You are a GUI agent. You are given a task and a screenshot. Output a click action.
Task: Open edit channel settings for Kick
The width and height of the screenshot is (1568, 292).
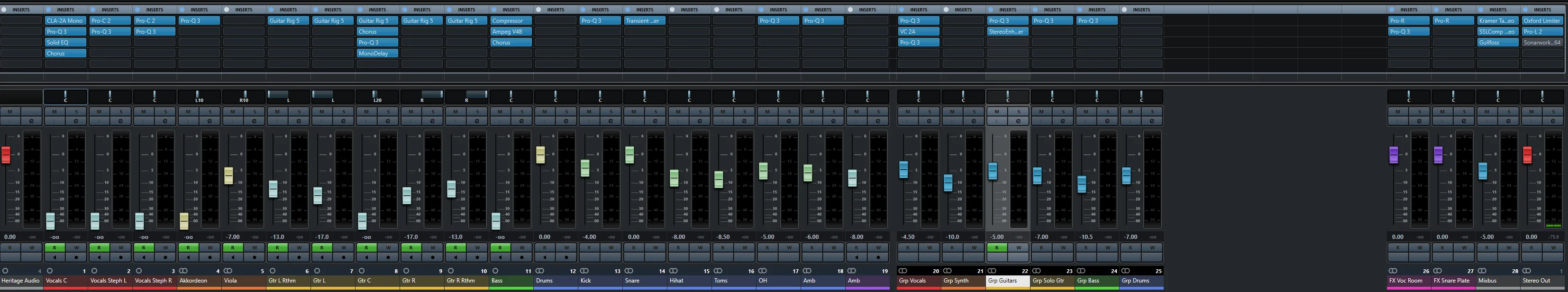pyautogui.click(x=611, y=121)
